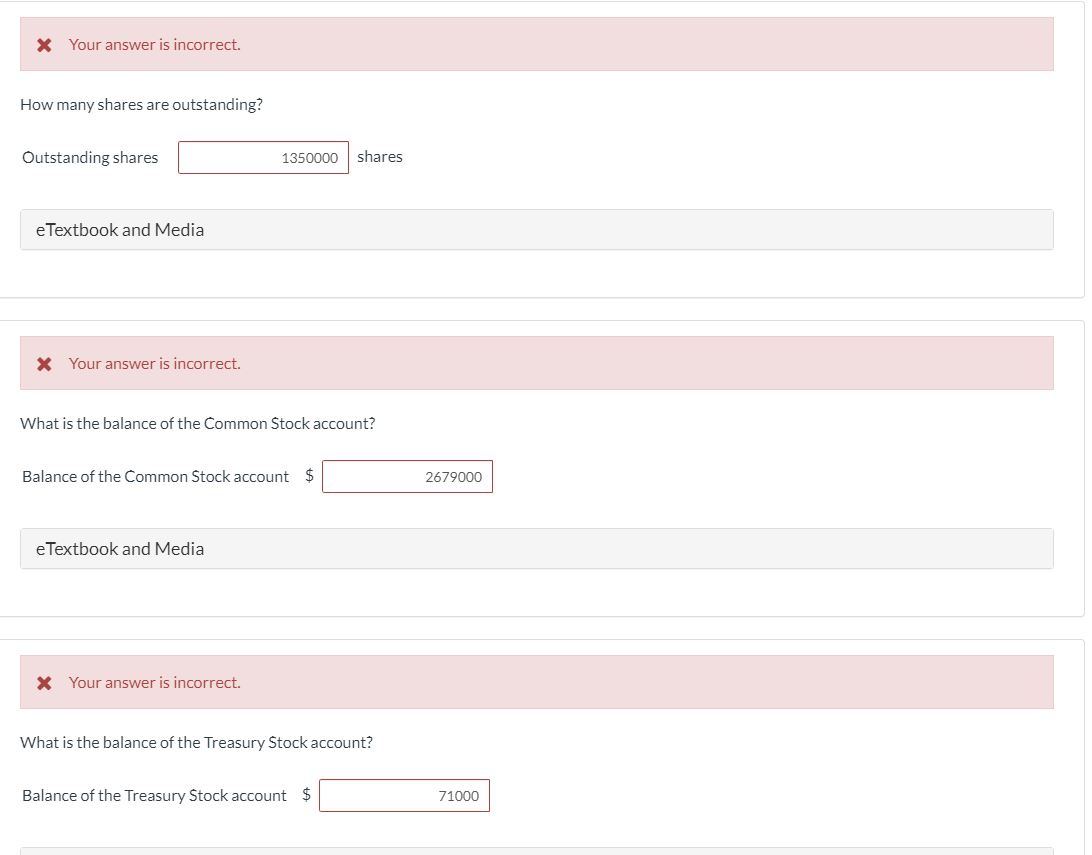This screenshot has height=855, width=1092.
Task: Click the red X icon above Common Stock question
Action: pos(44,364)
